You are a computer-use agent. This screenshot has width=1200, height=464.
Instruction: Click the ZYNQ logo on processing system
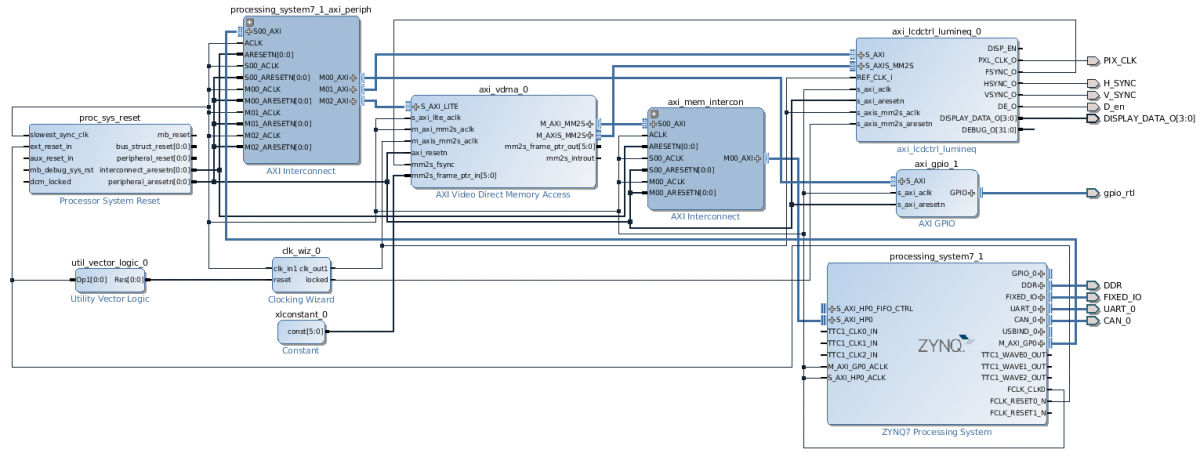tap(941, 345)
